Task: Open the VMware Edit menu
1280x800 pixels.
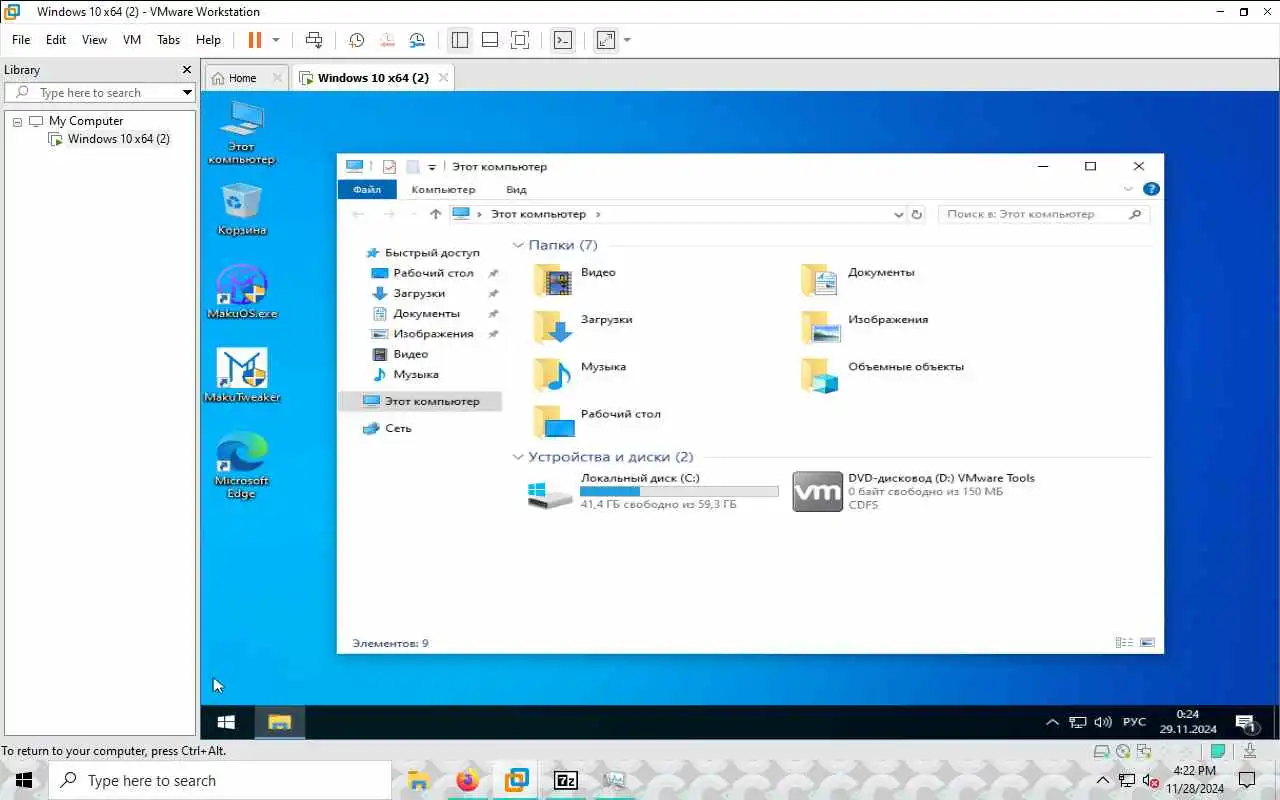Action: [x=56, y=40]
